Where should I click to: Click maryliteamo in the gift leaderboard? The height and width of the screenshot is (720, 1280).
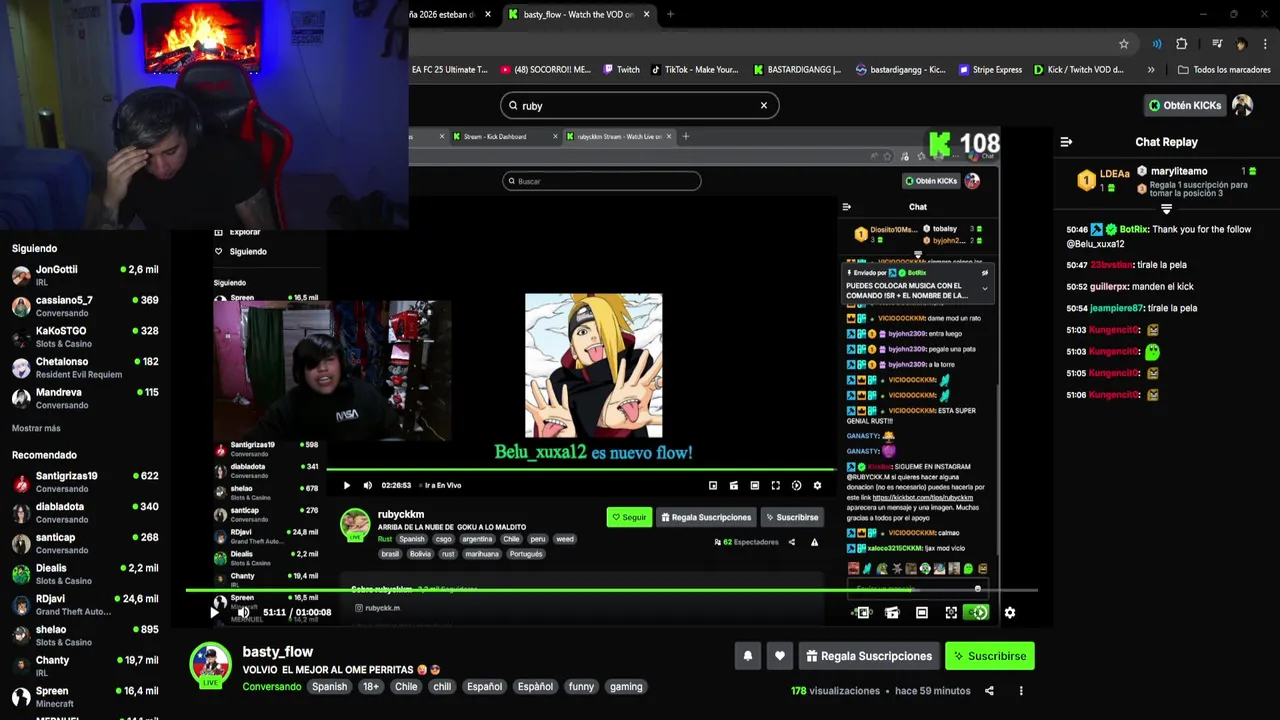(x=1179, y=171)
